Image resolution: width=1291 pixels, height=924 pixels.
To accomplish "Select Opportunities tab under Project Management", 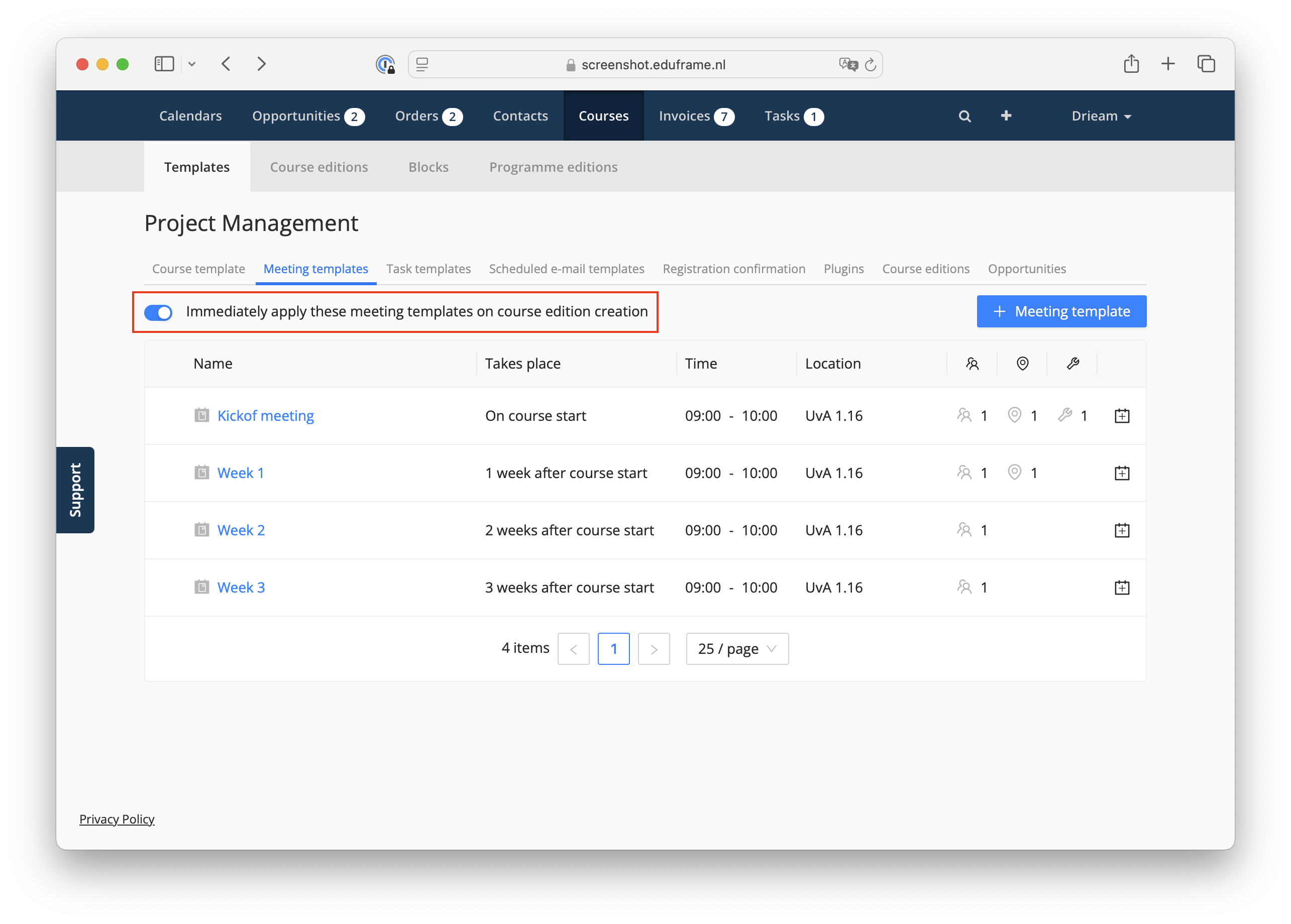I will coord(1027,269).
